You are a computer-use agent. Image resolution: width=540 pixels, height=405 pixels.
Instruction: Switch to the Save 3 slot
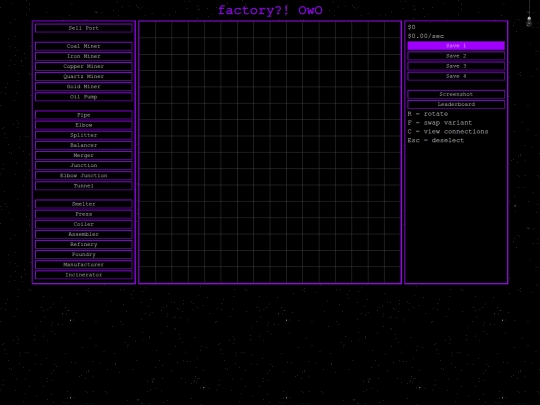click(x=456, y=66)
